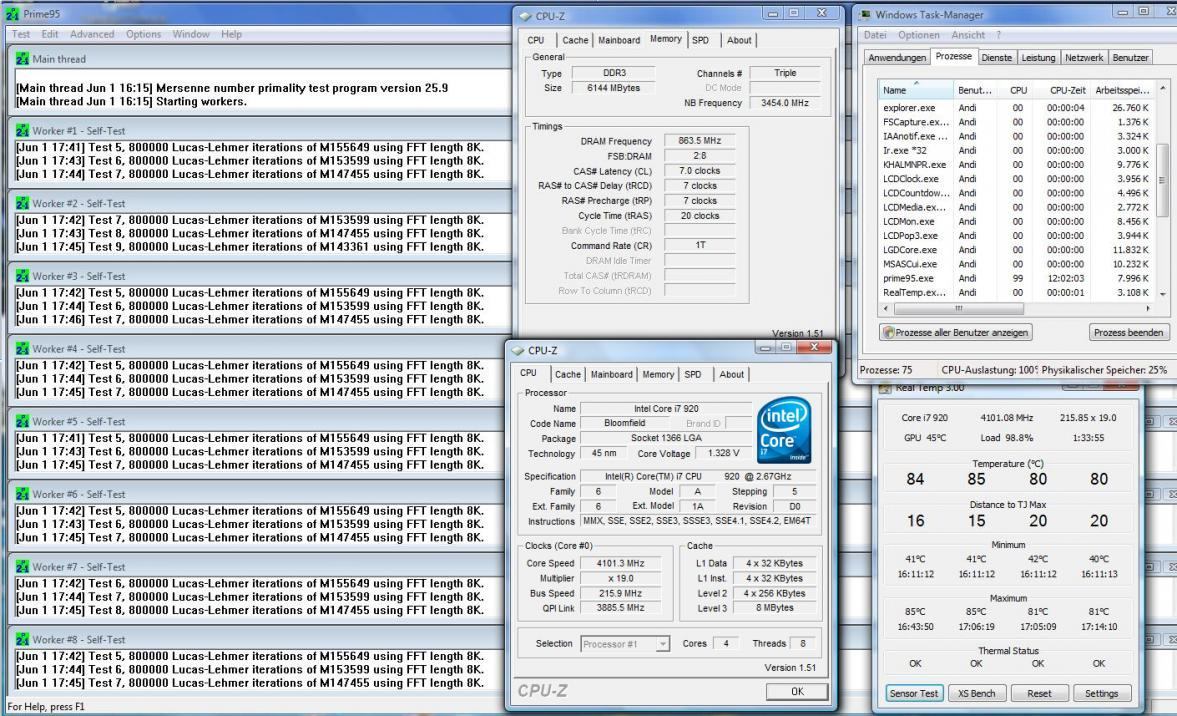Screen dimensions: 1177x716
Task: Click Task-Manager vertical scrollbar down arrow
Action: coord(1163,293)
